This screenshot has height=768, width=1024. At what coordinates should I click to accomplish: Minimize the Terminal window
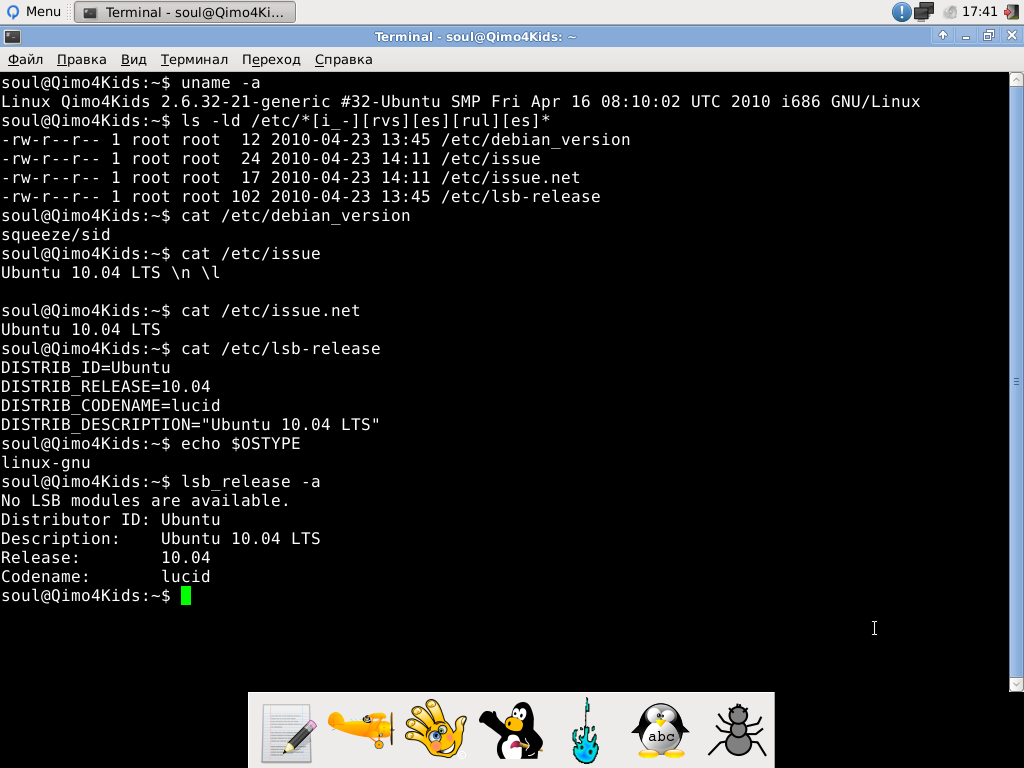[x=966, y=36]
